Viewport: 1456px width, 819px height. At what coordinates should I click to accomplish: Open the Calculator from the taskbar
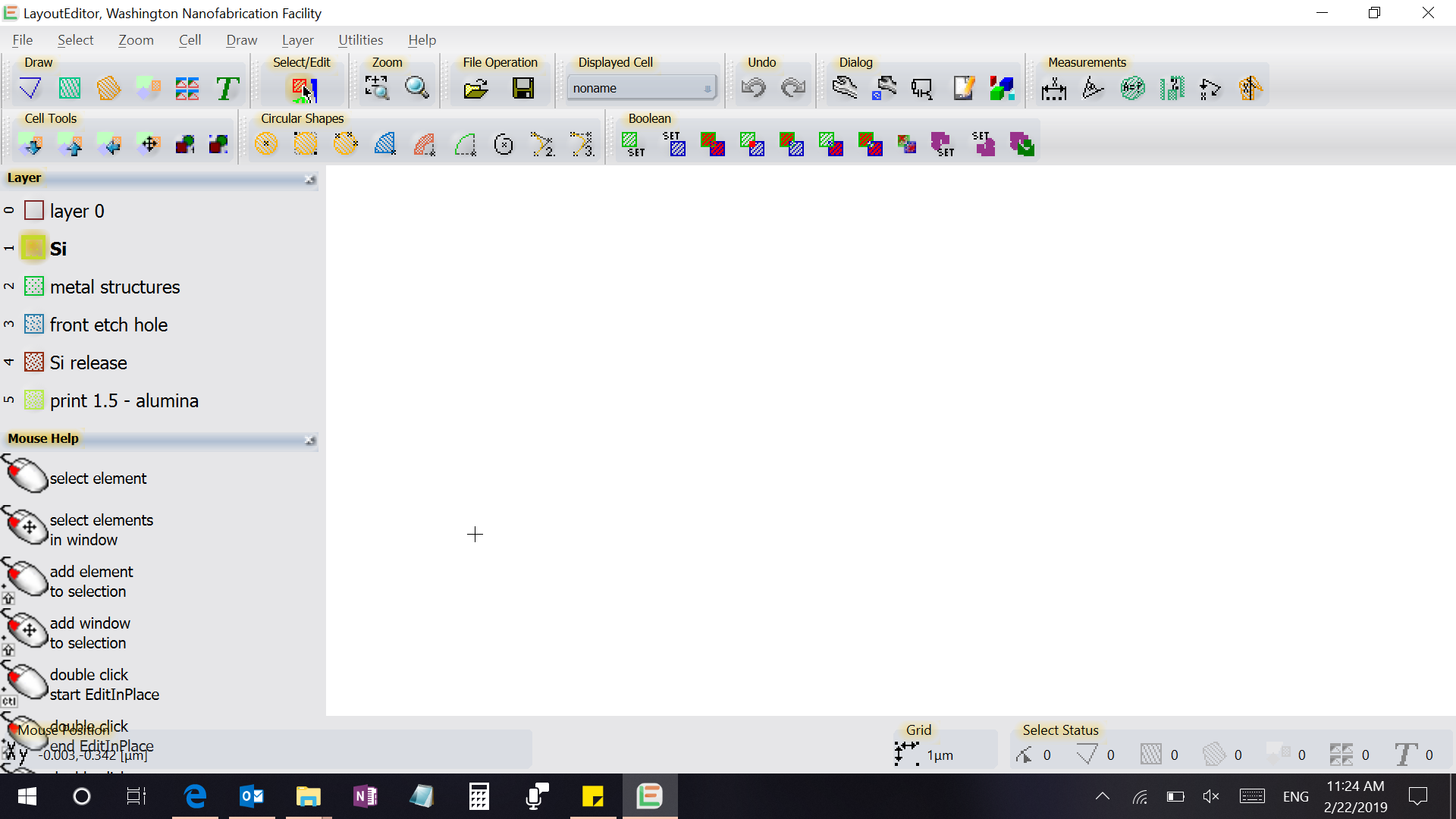[x=479, y=796]
